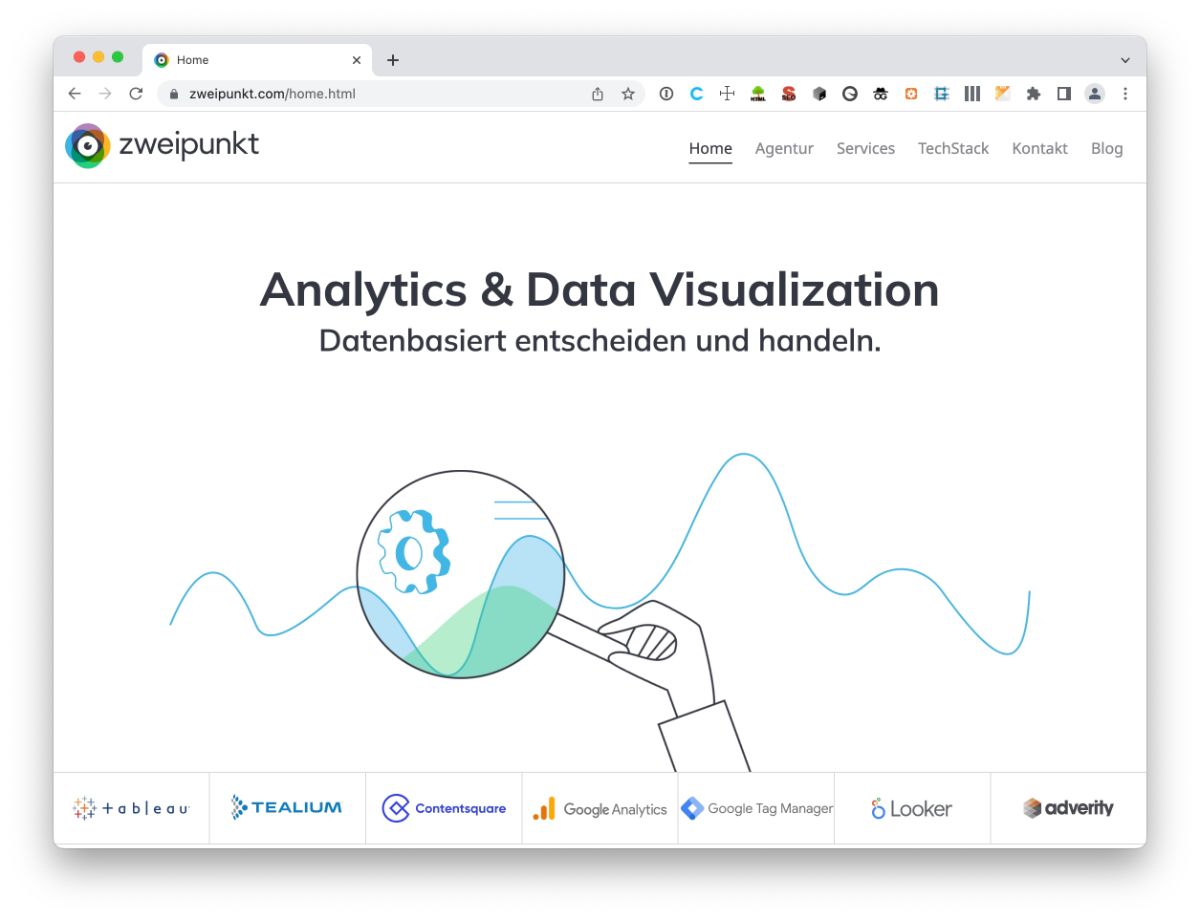Open the Kontakt page link
This screenshot has width=1200, height=919.
pyautogui.click(x=1039, y=148)
